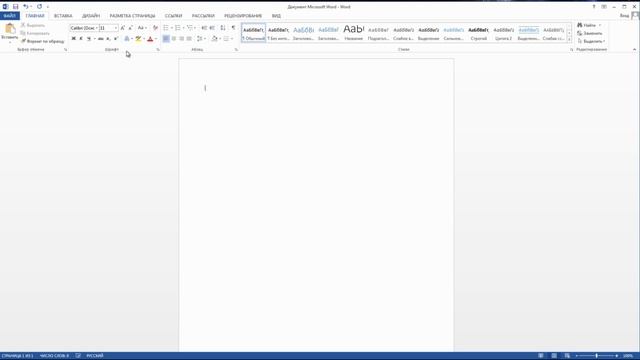Open underline style dropdown arrow

click(x=94, y=39)
